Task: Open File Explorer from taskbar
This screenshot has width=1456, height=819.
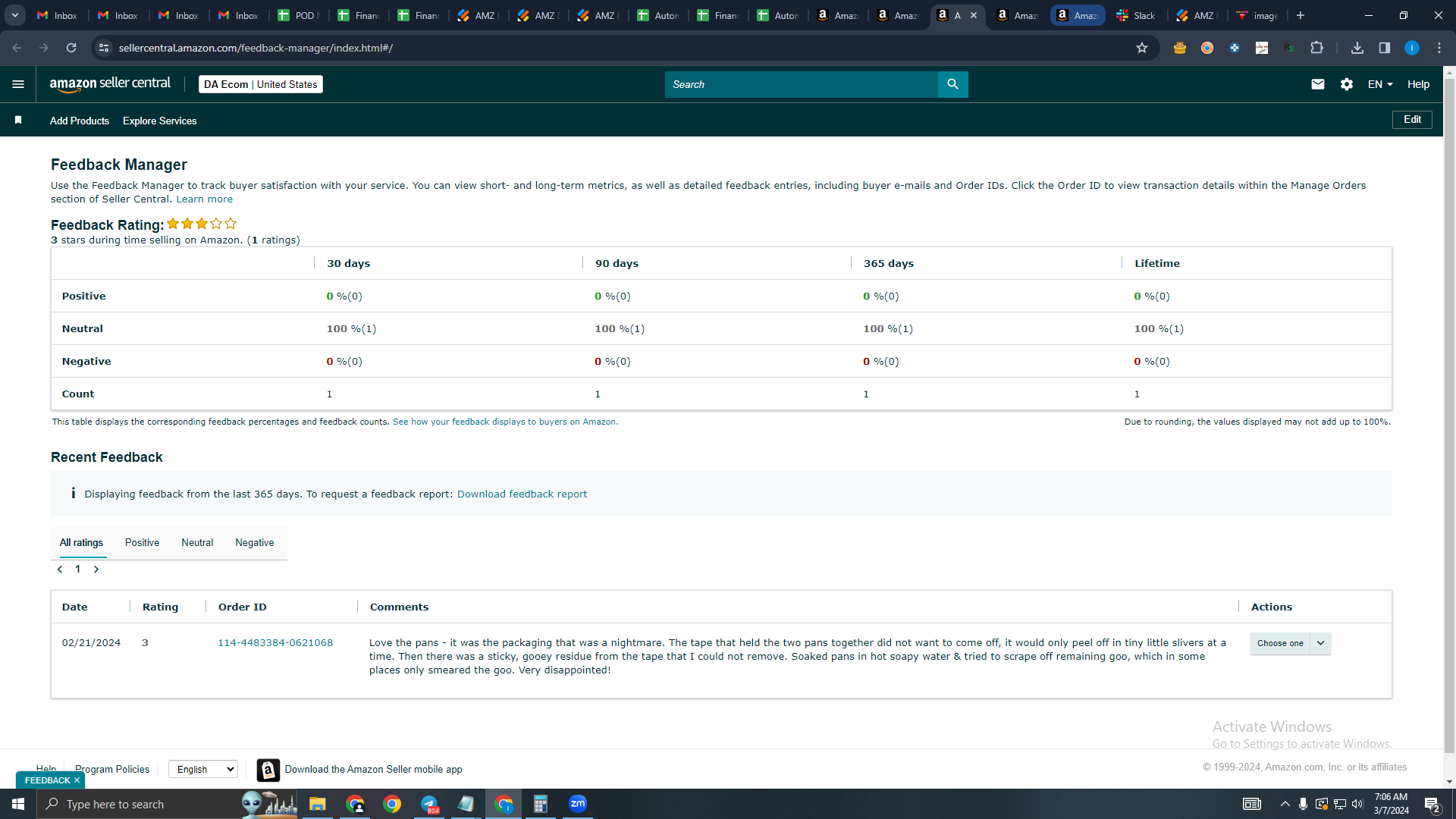Action: pyautogui.click(x=317, y=804)
